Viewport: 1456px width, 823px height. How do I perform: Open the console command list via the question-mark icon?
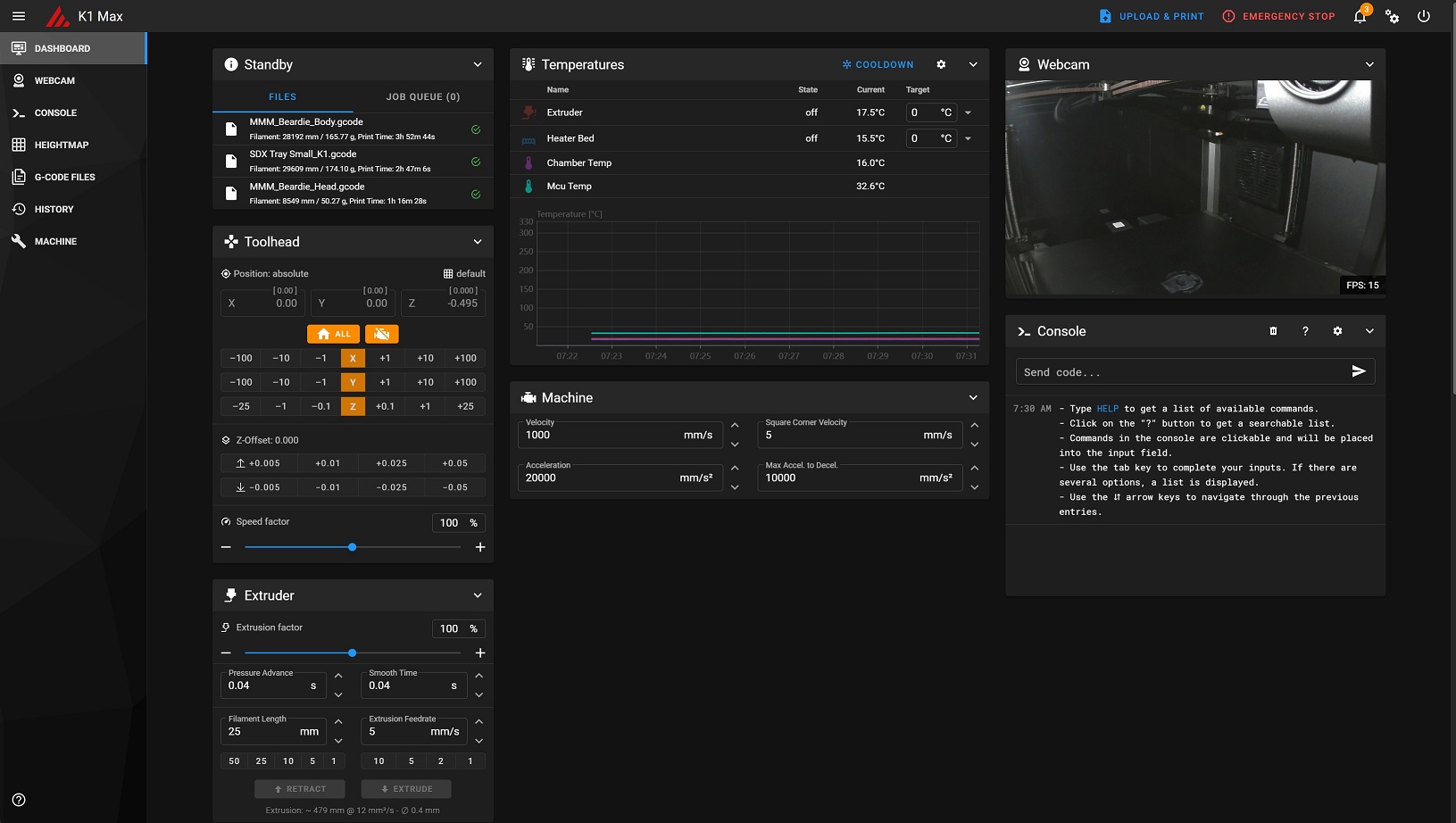coord(1305,331)
